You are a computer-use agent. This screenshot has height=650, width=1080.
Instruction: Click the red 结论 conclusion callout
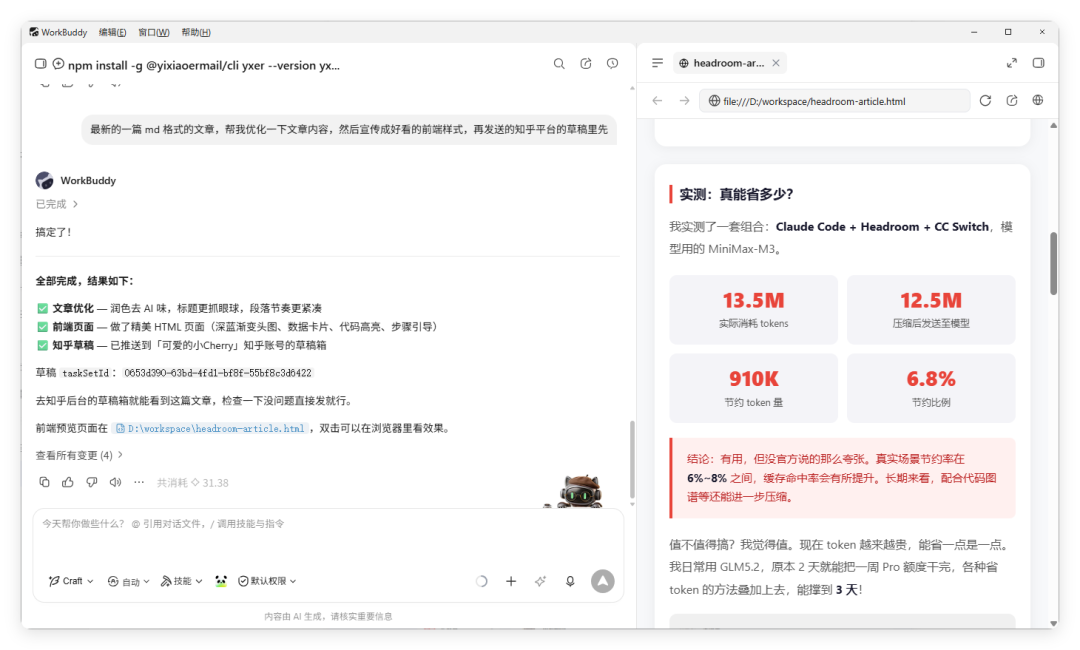(x=842, y=478)
